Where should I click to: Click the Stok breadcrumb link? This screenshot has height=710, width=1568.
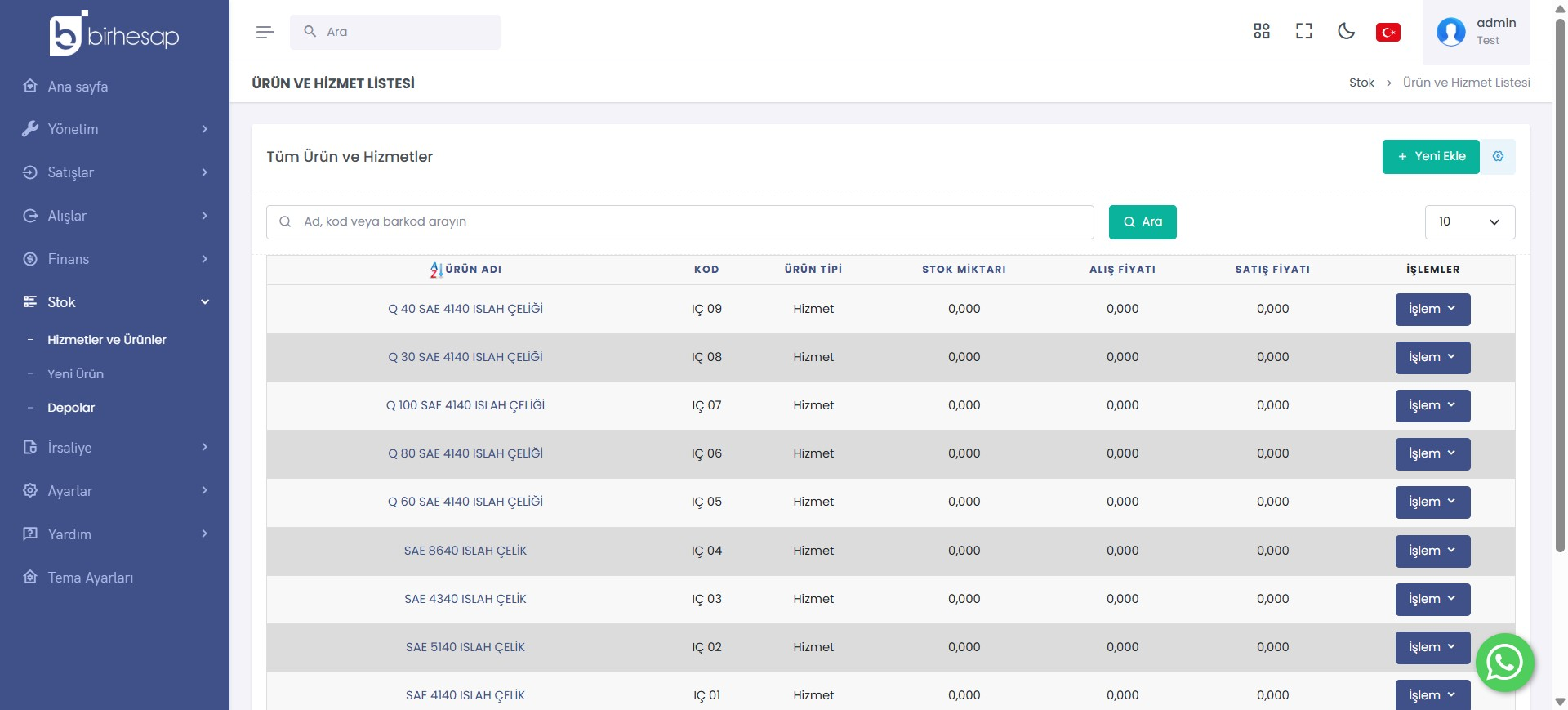[x=1361, y=83]
